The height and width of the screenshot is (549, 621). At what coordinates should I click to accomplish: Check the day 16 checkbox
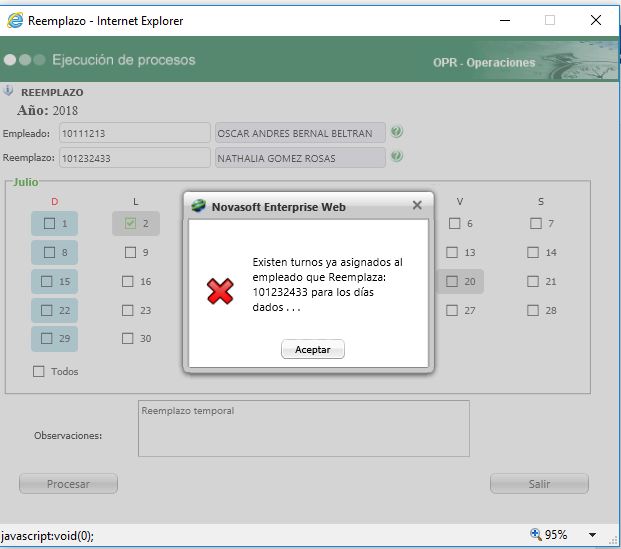(128, 281)
